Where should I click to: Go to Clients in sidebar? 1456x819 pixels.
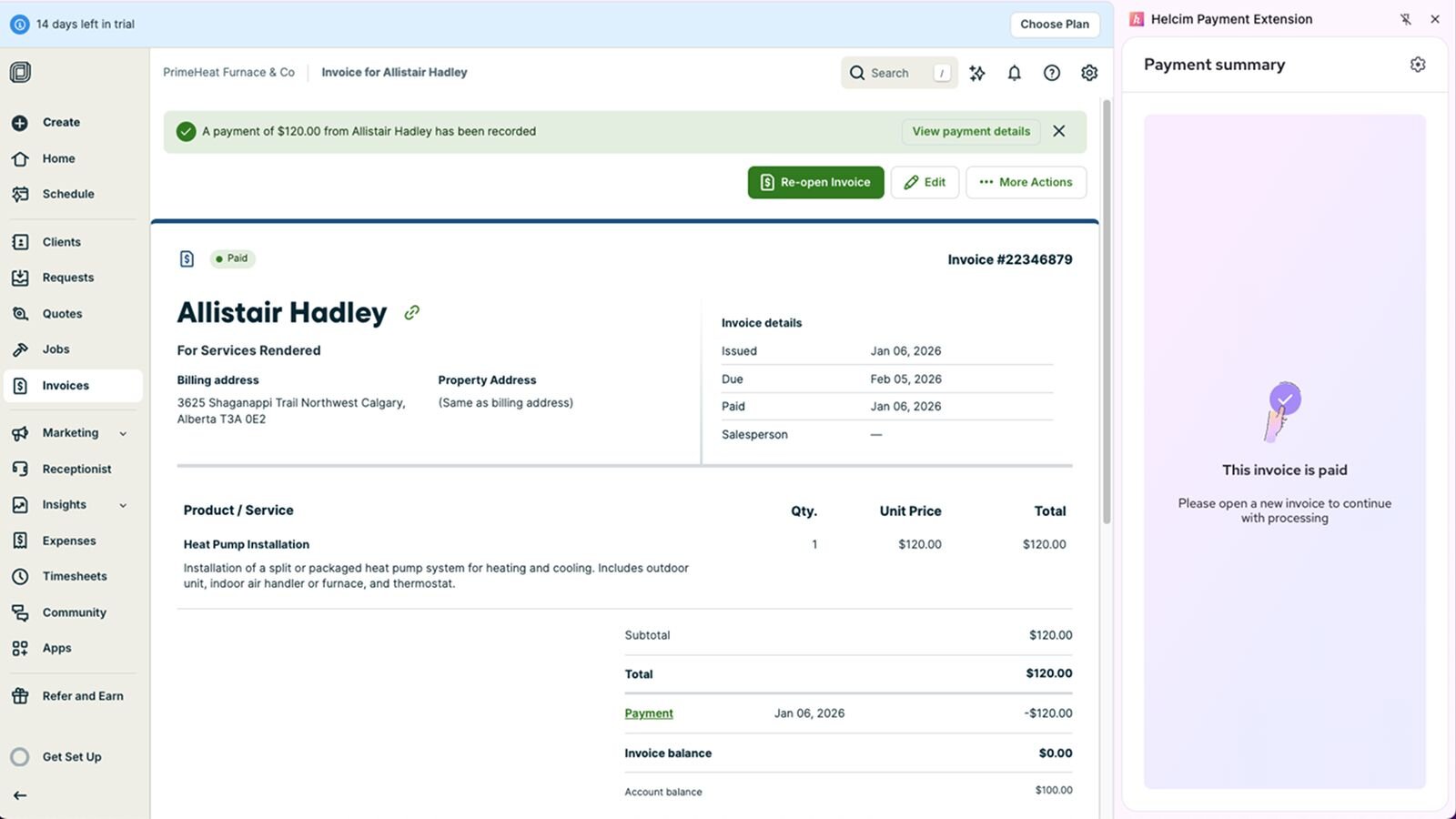tap(61, 242)
